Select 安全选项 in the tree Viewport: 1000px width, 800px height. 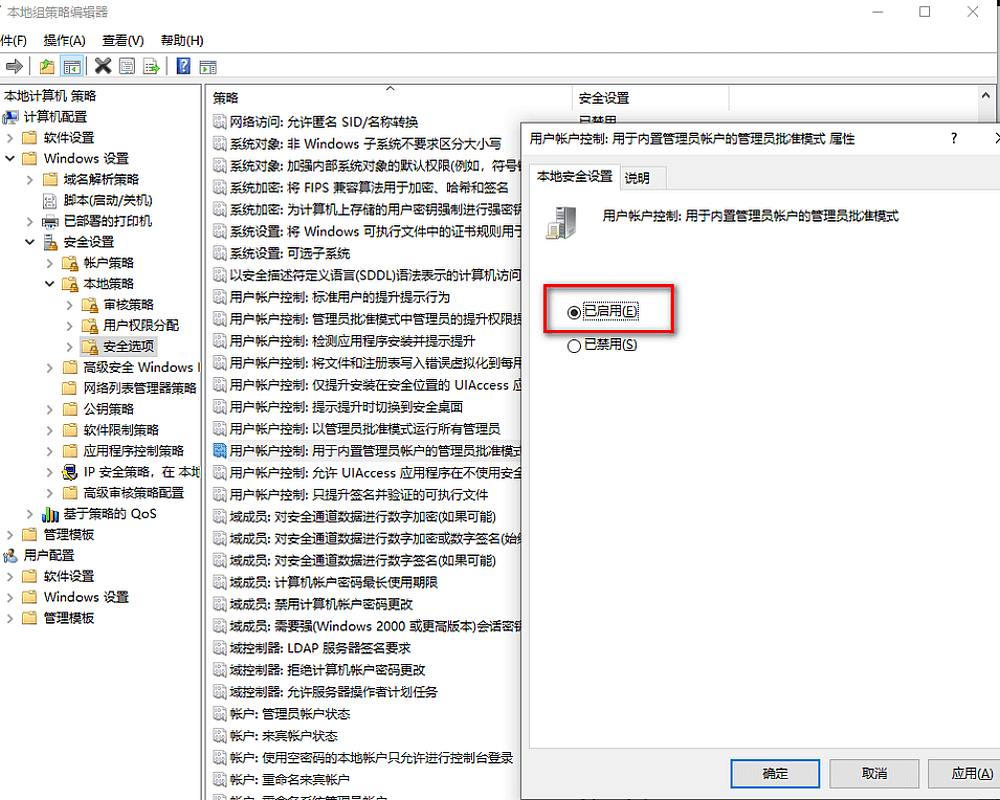tap(129, 346)
